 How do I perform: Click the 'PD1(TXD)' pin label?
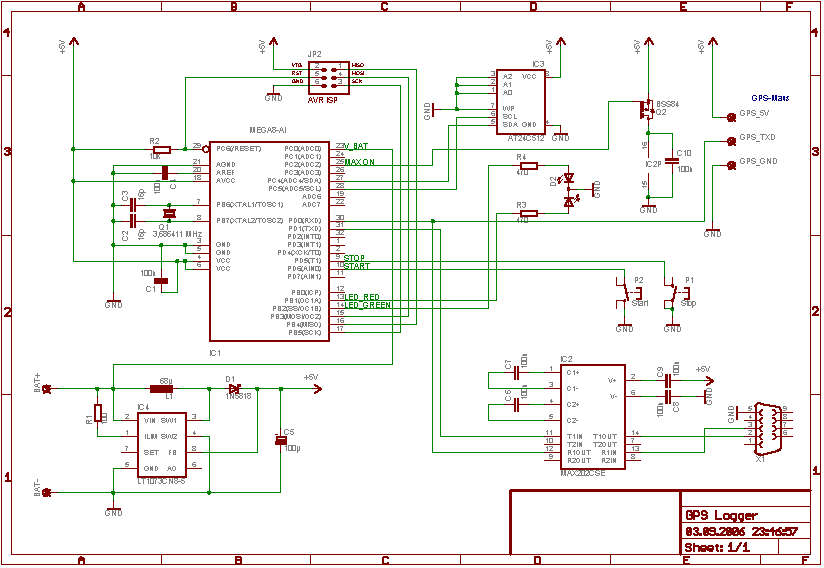[305, 229]
